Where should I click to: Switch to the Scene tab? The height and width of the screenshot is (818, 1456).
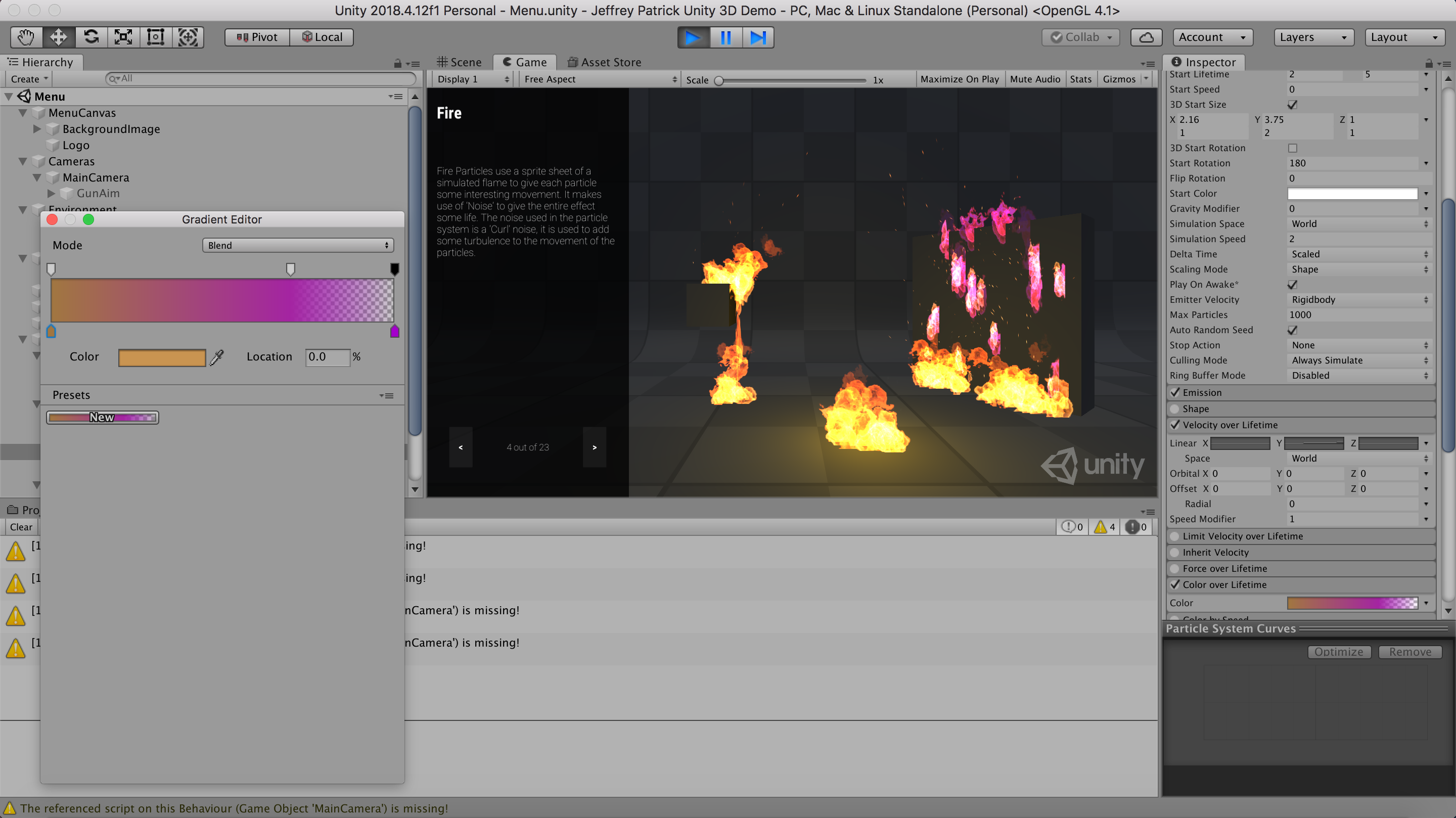click(460, 62)
